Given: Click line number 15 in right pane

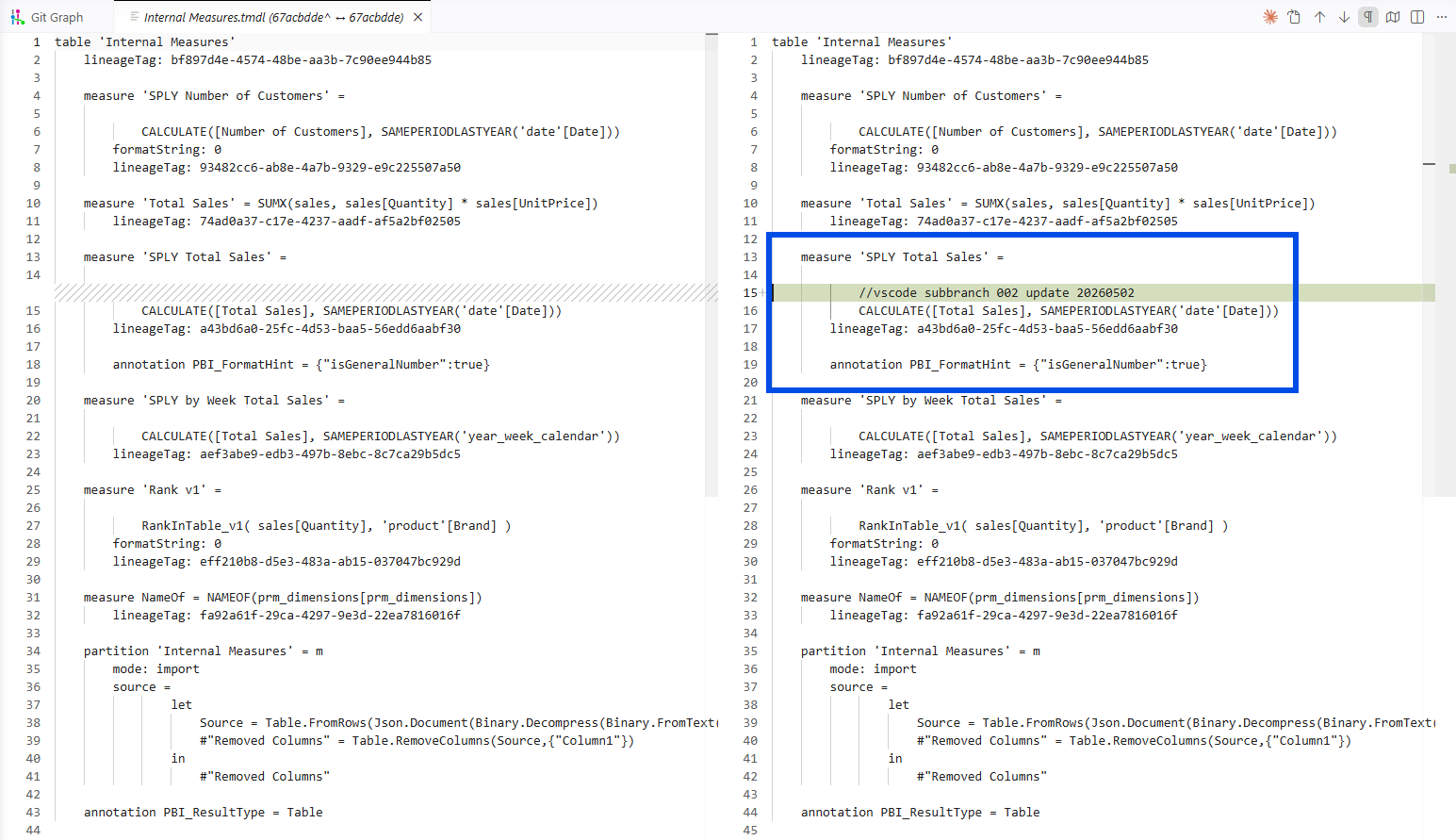Looking at the screenshot, I should 750,293.
